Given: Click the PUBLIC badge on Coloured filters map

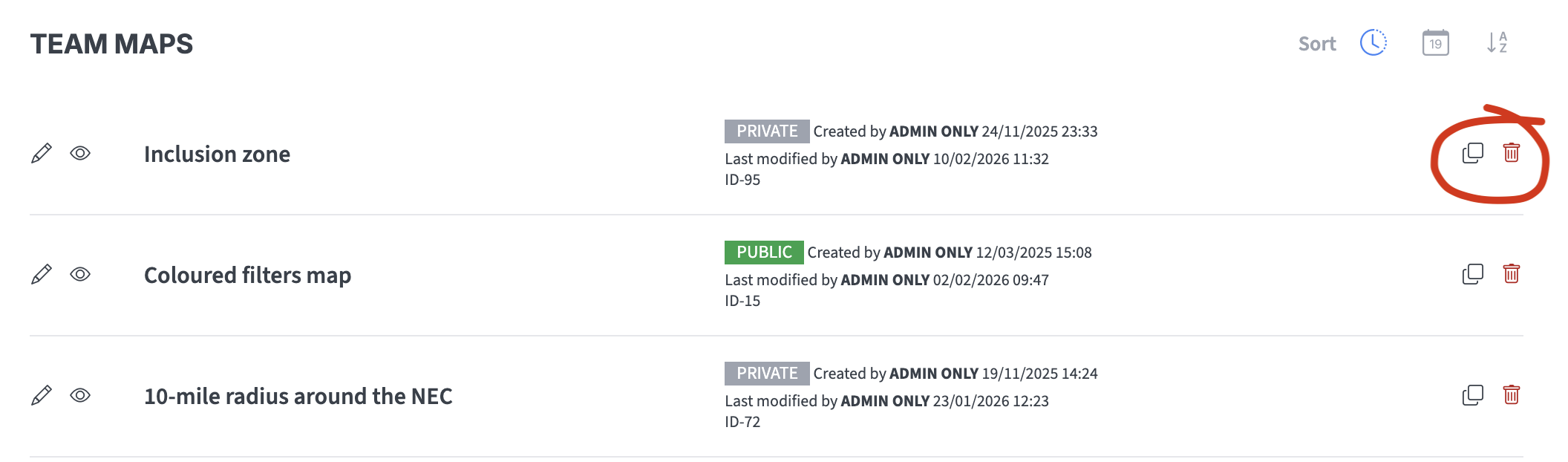Looking at the screenshot, I should tap(763, 253).
